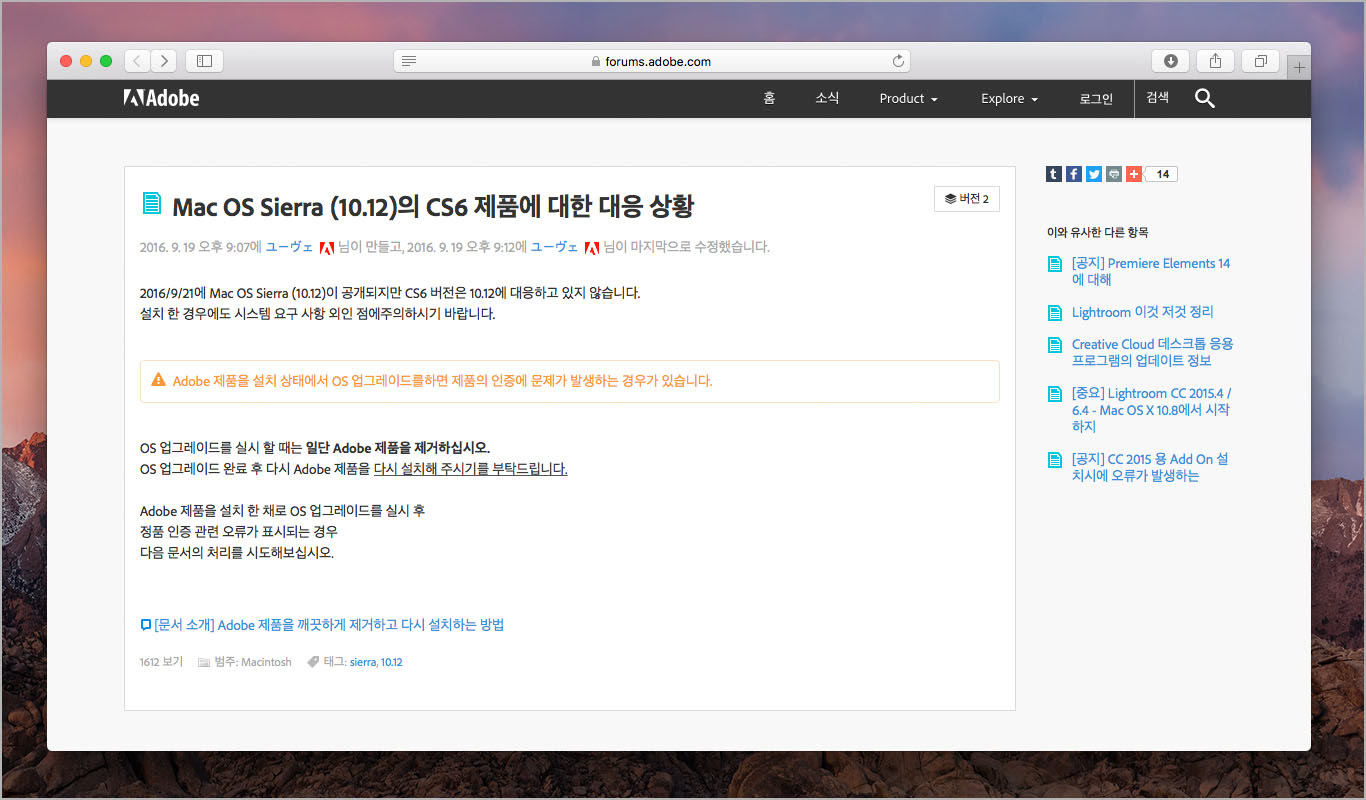Click 검색 in the navigation bar
Screen dimensions: 1366x800
point(1158,98)
